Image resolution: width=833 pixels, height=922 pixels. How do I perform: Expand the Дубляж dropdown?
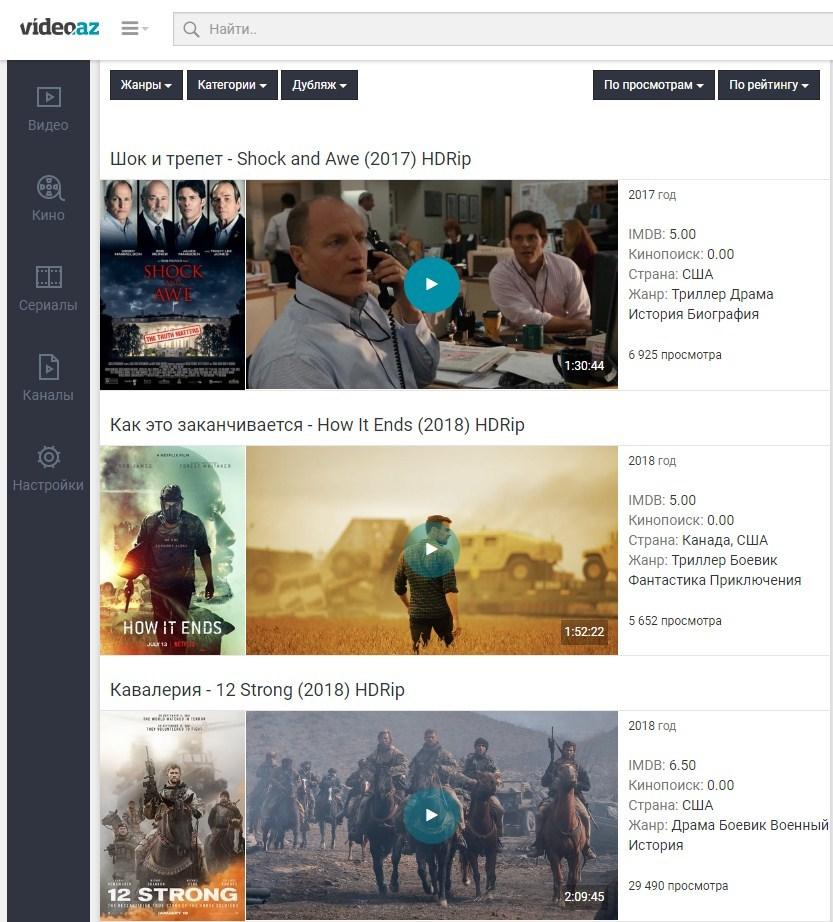pos(319,85)
